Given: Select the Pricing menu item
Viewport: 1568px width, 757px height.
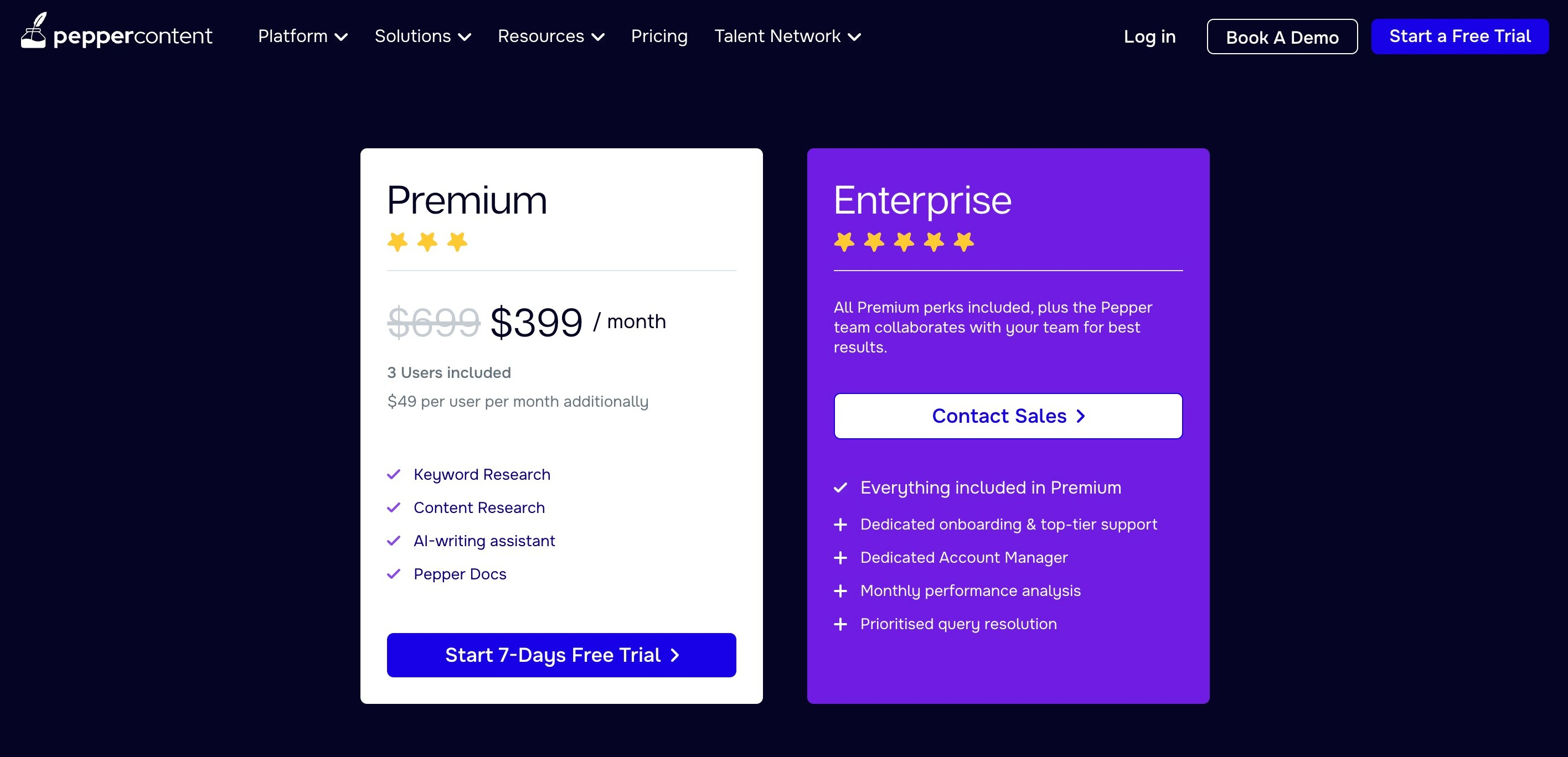Looking at the screenshot, I should point(659,36).
